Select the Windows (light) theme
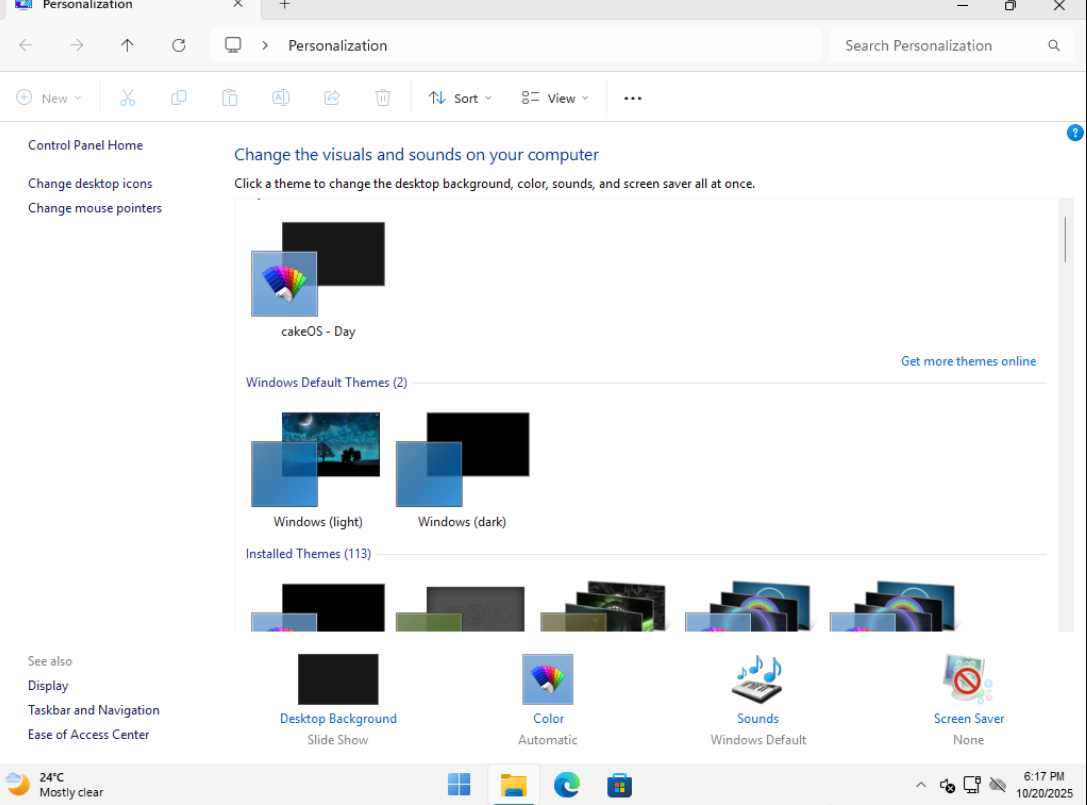The width and height of the screenshot is (1087, 805). (317, 461)
